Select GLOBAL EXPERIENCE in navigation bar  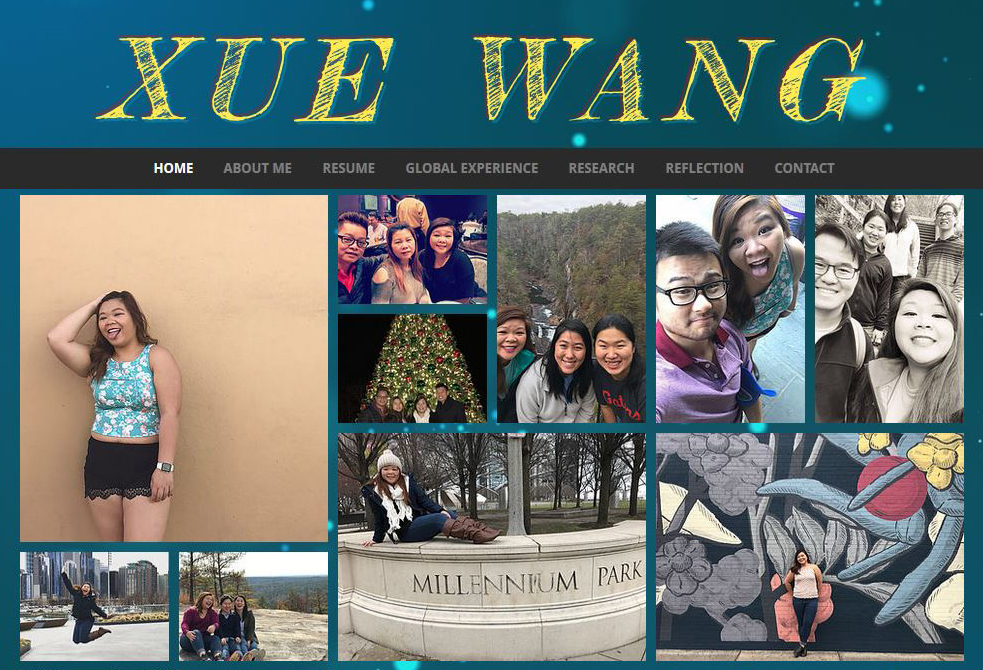471,168
